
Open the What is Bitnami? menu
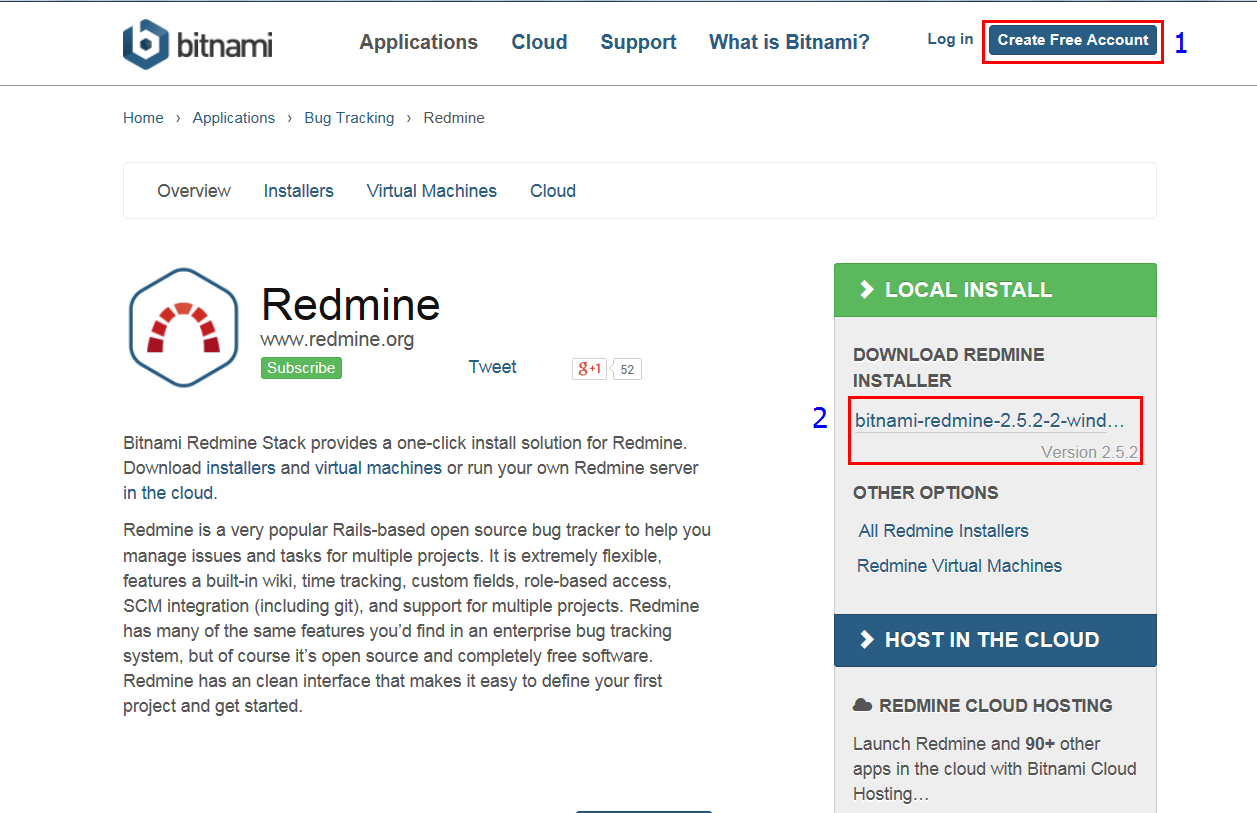pyautogui.click(x=789, y=42)
